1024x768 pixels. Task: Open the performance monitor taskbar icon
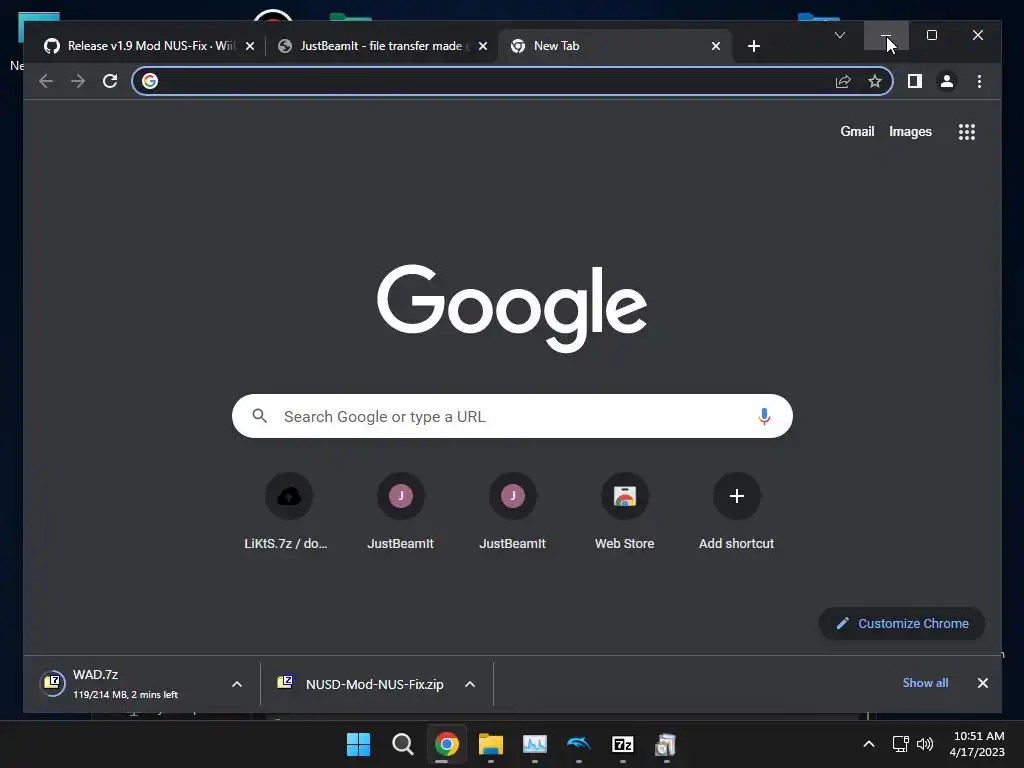[535, 744]
